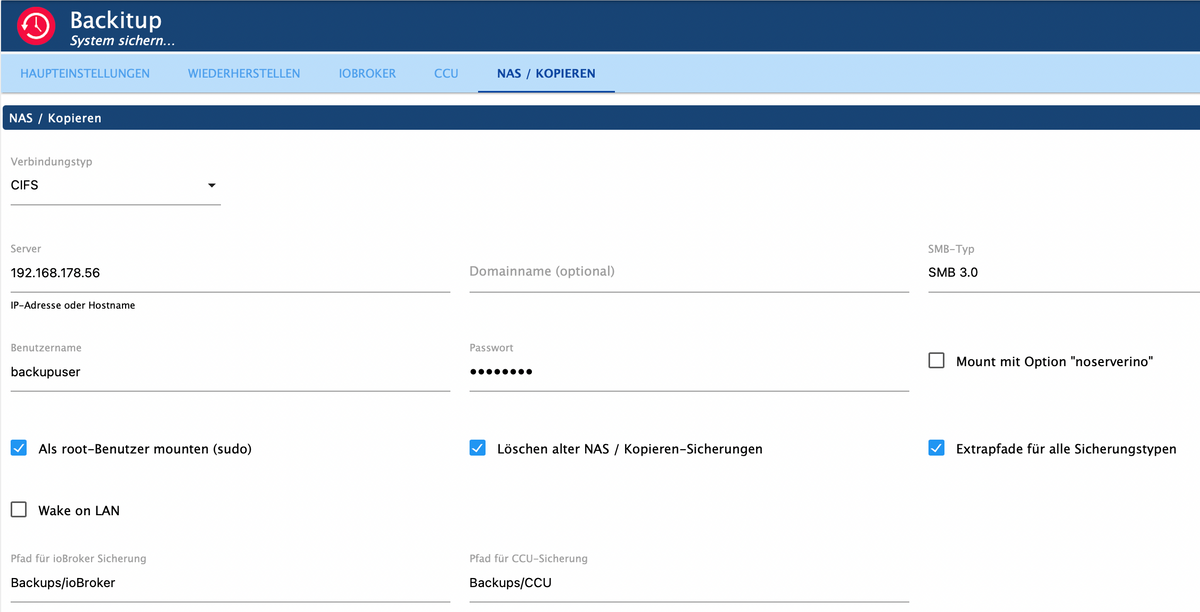Open the ioBroker tab
1200x612 pixels.
[x=367, y=74]
